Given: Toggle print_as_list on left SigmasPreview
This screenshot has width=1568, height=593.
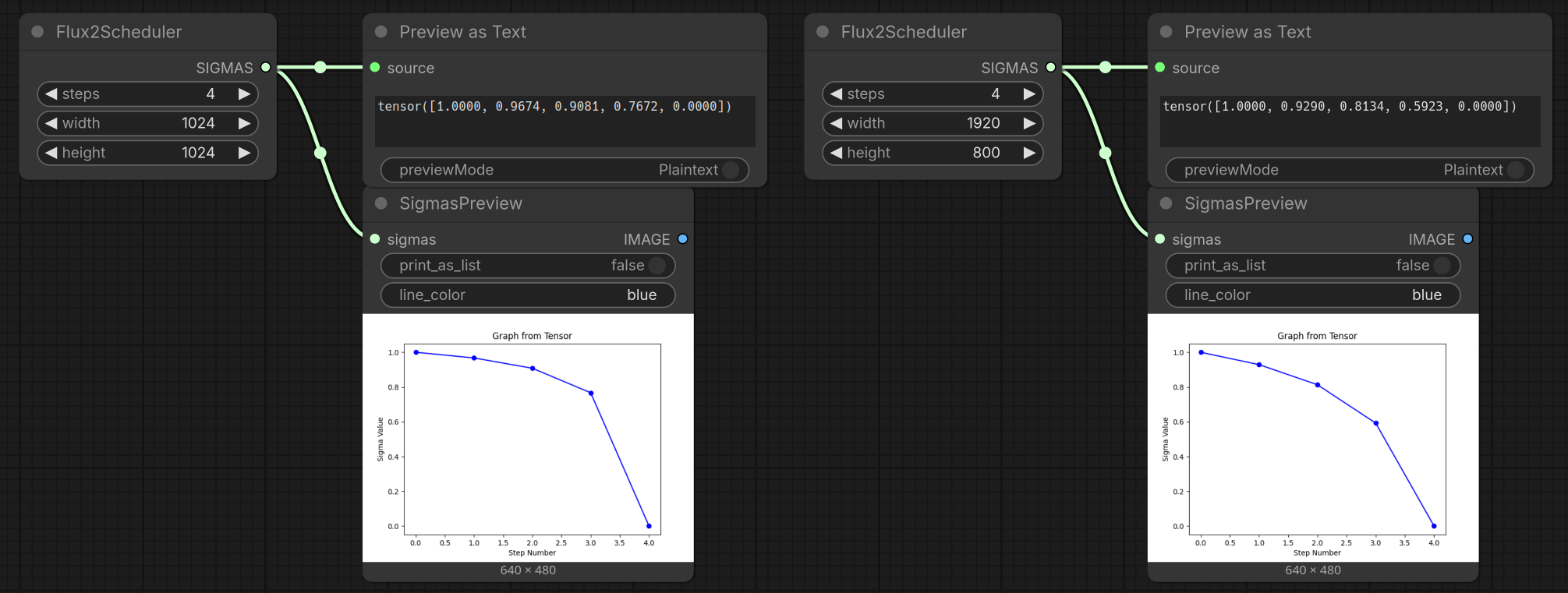Looking at the screenshot, I should [528, 266].
